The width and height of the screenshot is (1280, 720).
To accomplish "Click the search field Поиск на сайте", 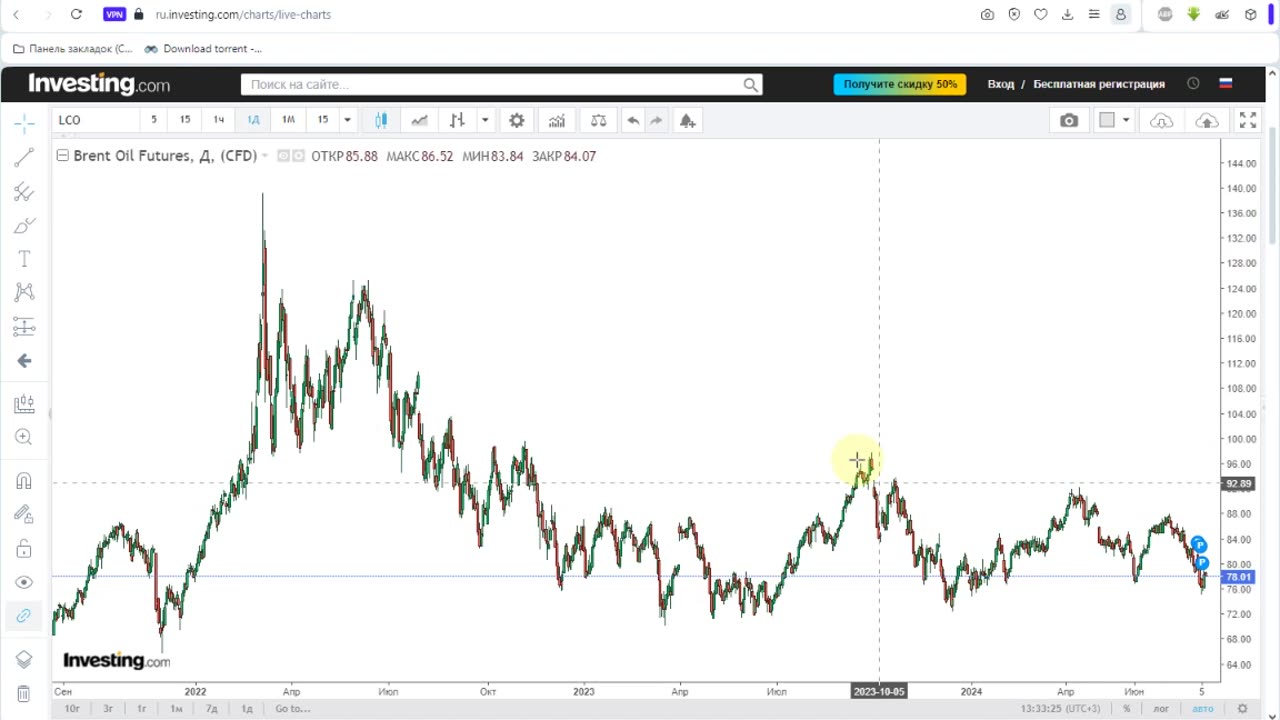I will pyautogui.click(x=502, y=85).
